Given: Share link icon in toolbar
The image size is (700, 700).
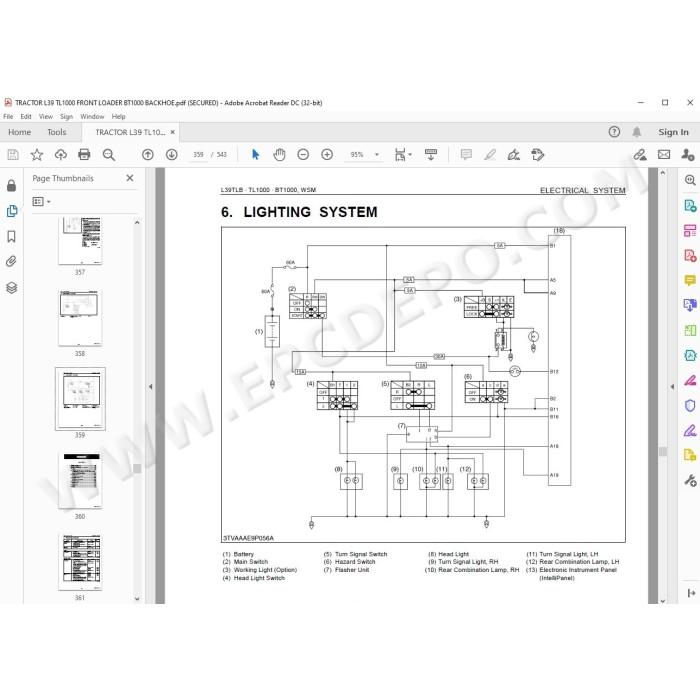Looking at the screenshot, I should coord(640,155).
